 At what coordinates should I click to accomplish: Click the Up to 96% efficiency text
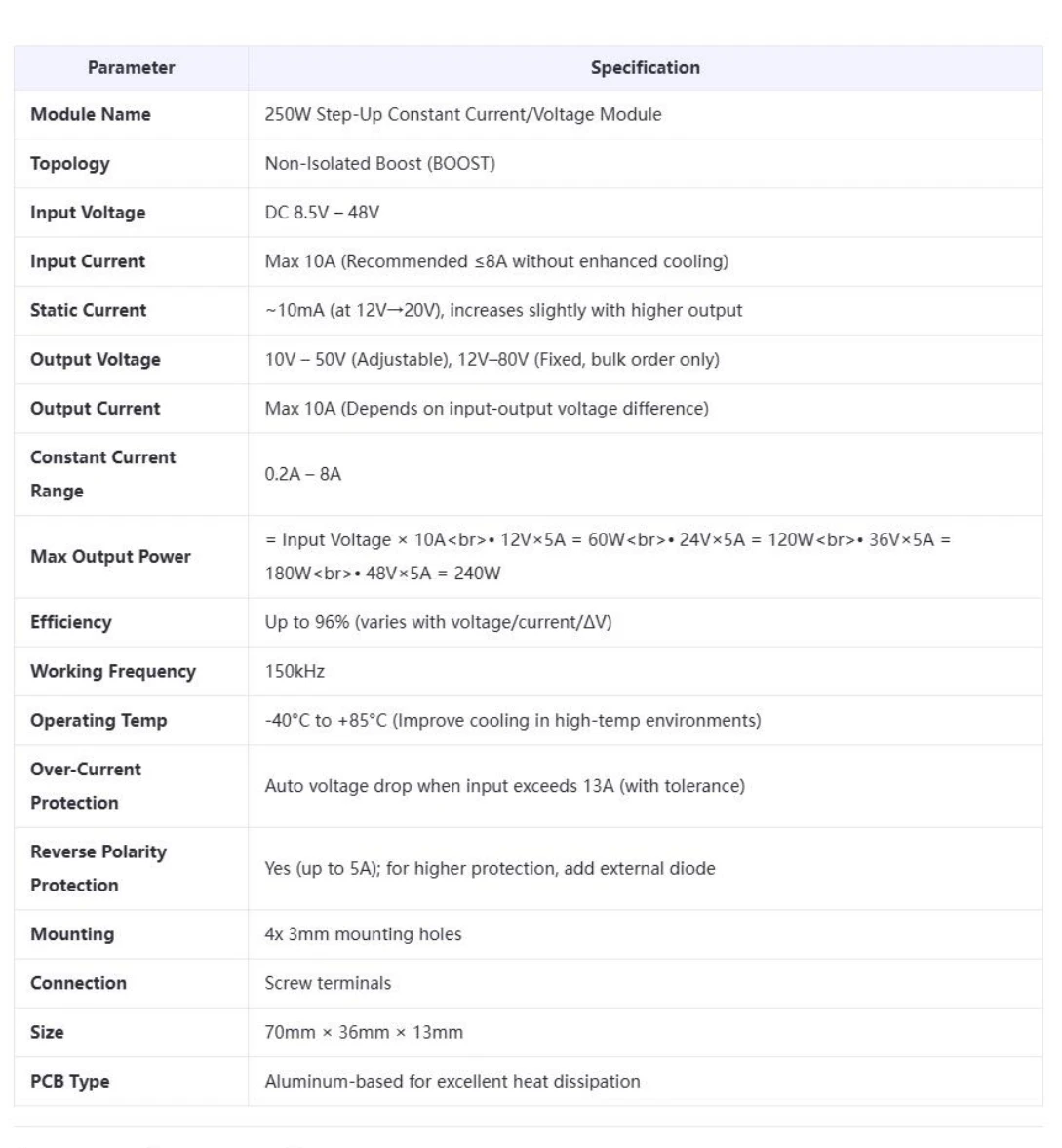pyautogui.click(x=438, y=622)
